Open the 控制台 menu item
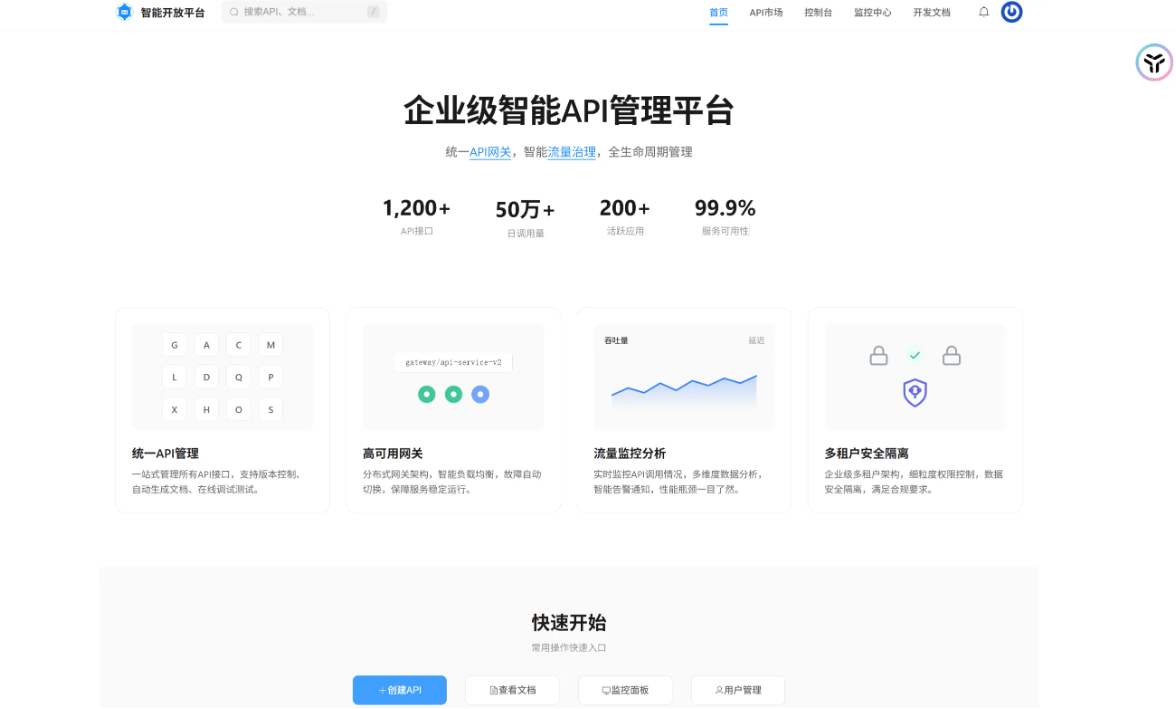Image resolution: width=1176 pixels, height=709 pixels. click(818, 12)
